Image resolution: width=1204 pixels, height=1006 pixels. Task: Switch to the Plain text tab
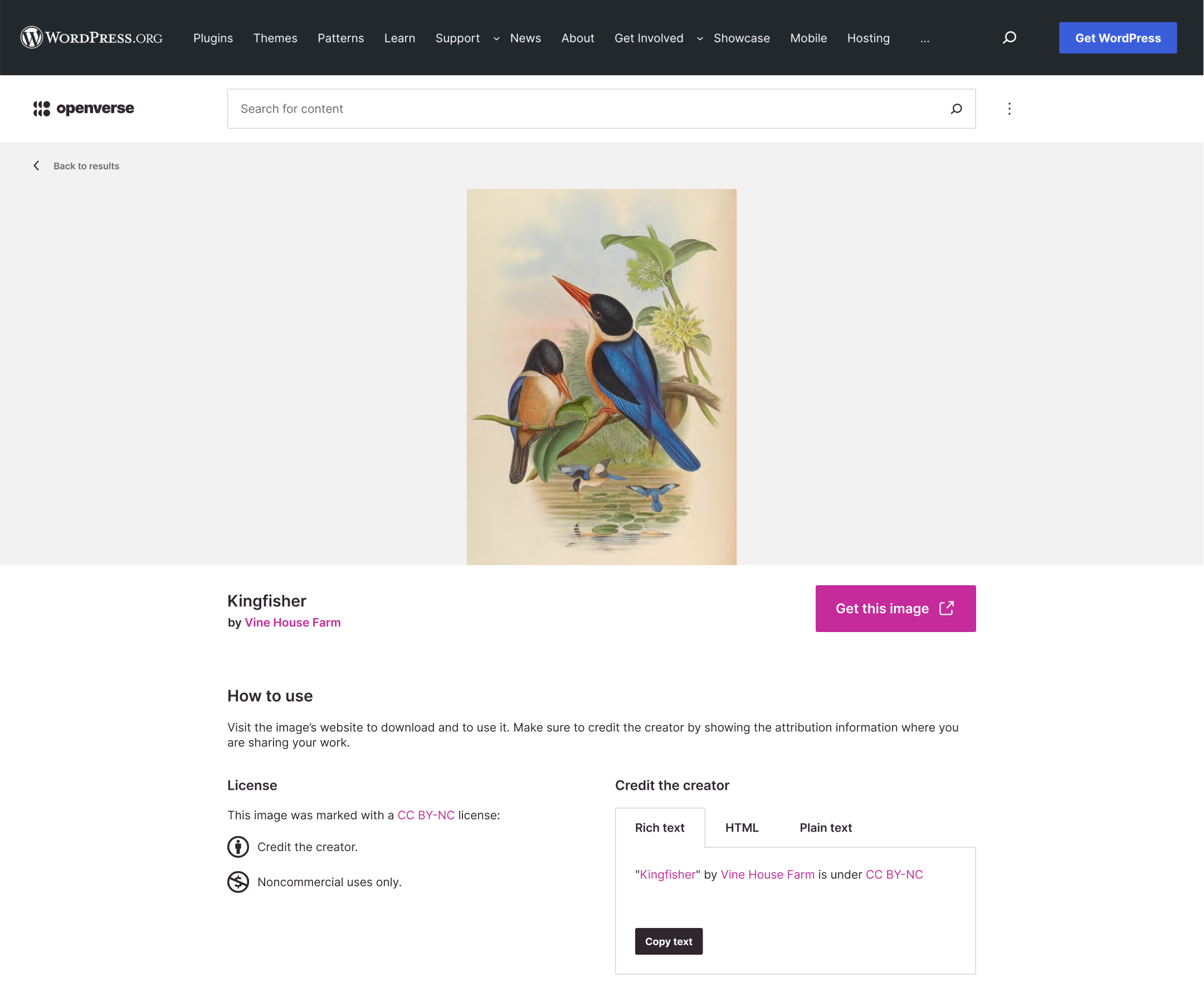pyautogui.click(x=826, y=828)
